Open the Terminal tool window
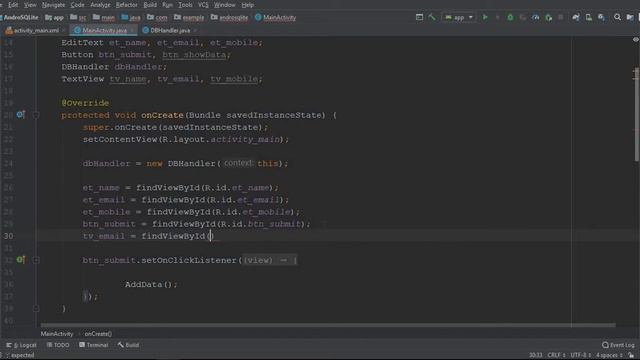This screenshot has width=640, height=360. (93, 345)
